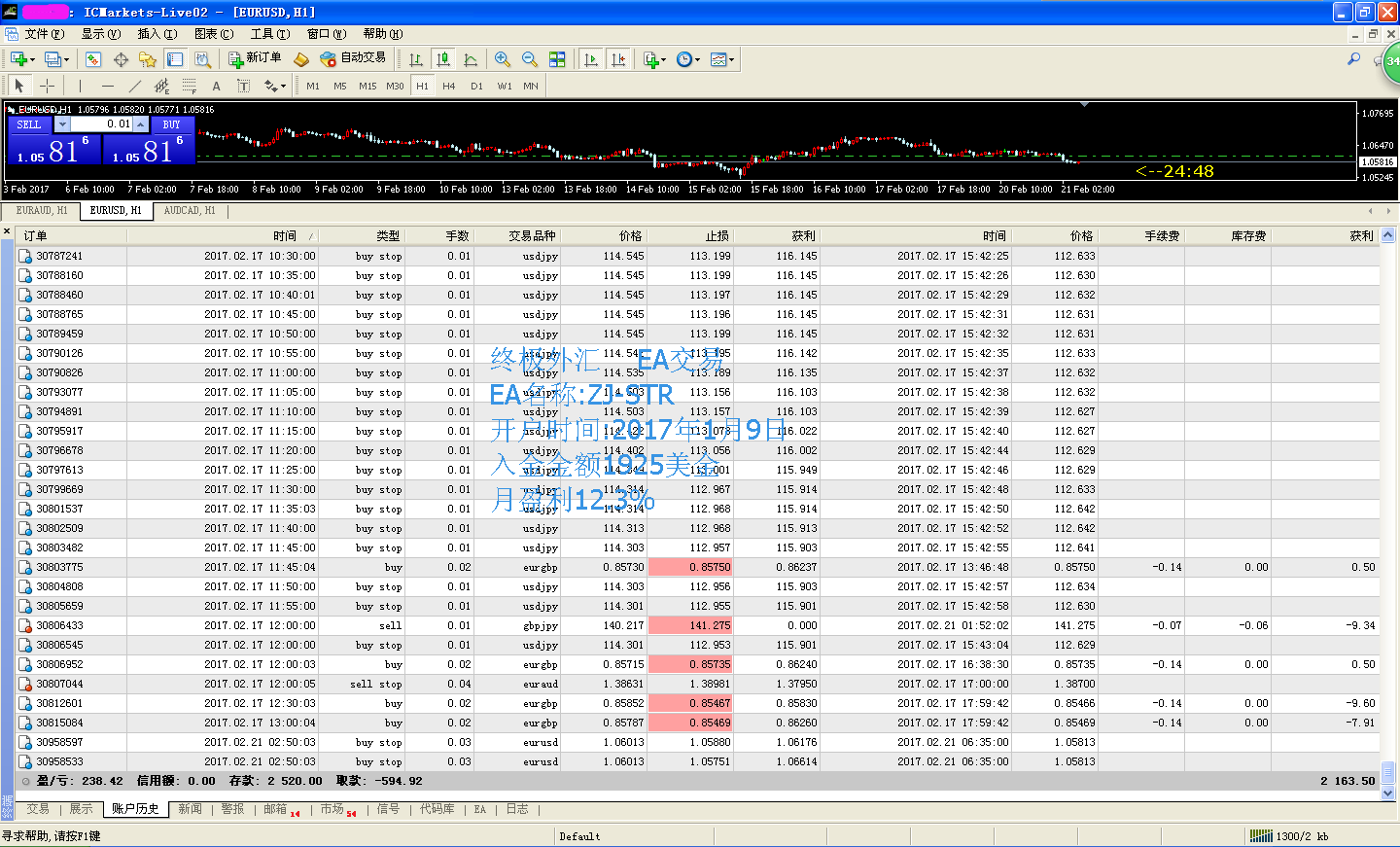Click the zoom out magnifier icon
The image size is (1400, 847).
pos(530,59)
